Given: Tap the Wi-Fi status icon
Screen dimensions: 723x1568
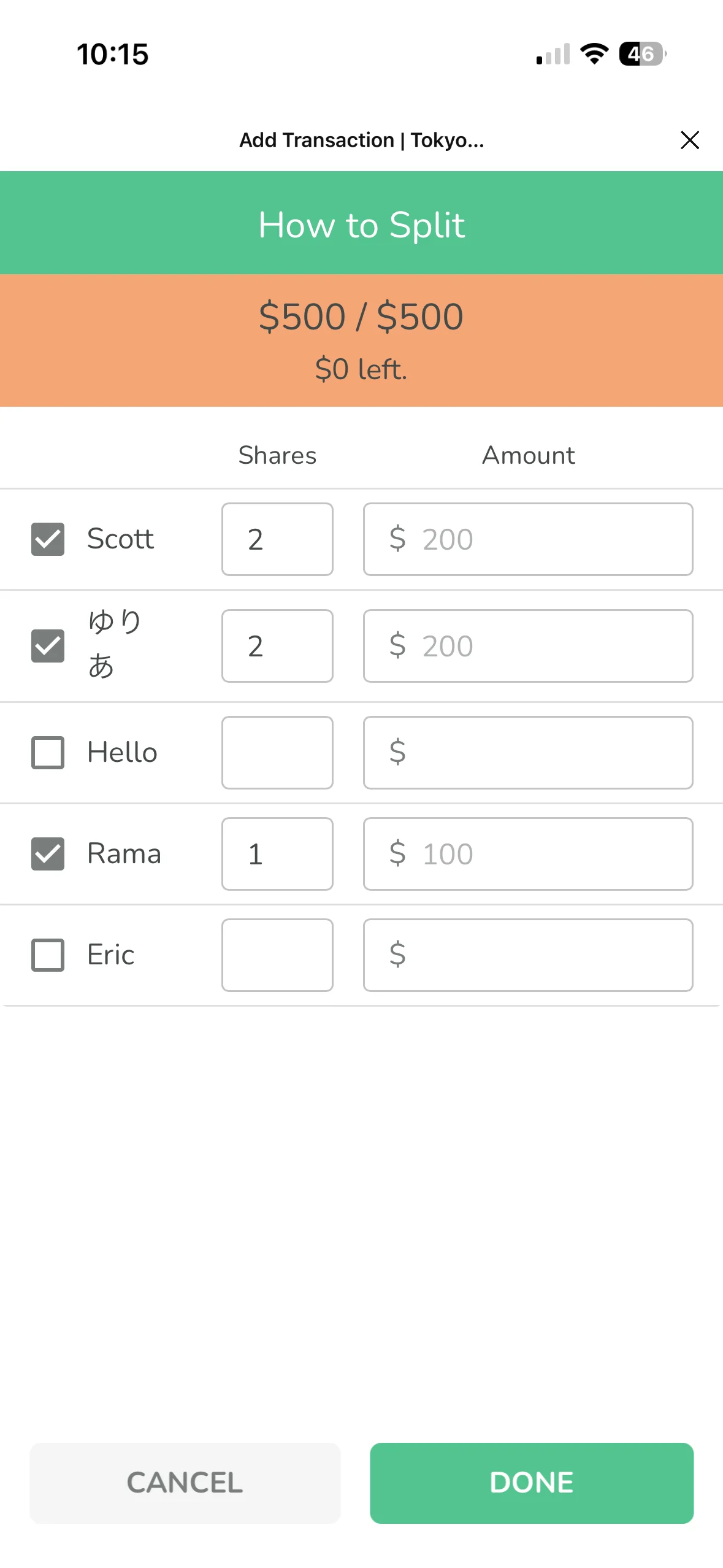Looking at the screenshot, I should pyautogui.click(x=594, y=54).
